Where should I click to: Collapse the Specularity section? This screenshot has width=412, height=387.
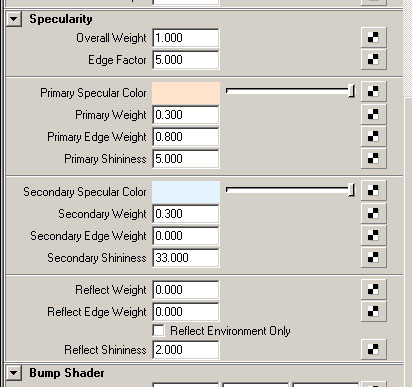point(14,19)
